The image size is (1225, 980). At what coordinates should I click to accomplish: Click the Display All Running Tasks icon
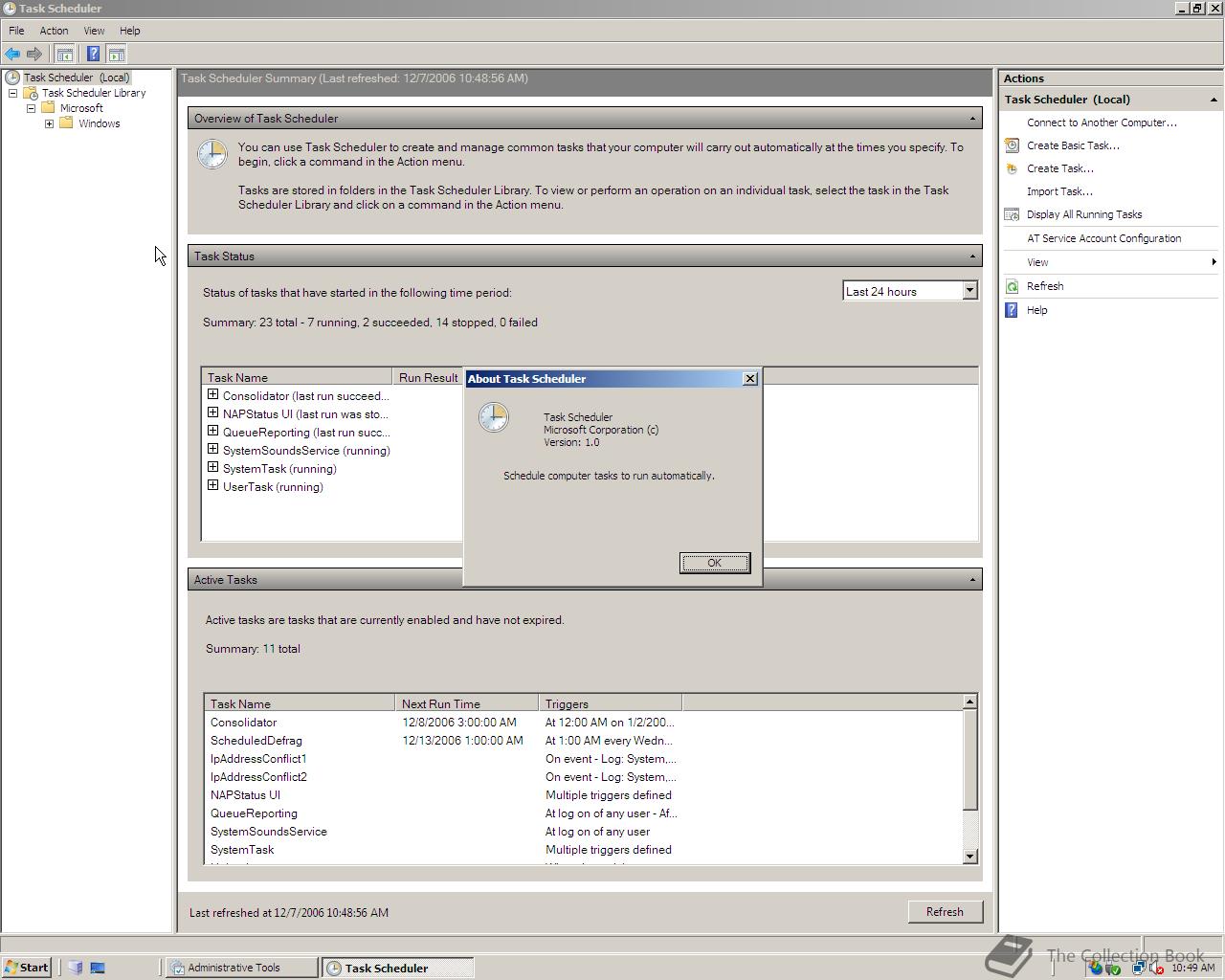(1012, 214)
